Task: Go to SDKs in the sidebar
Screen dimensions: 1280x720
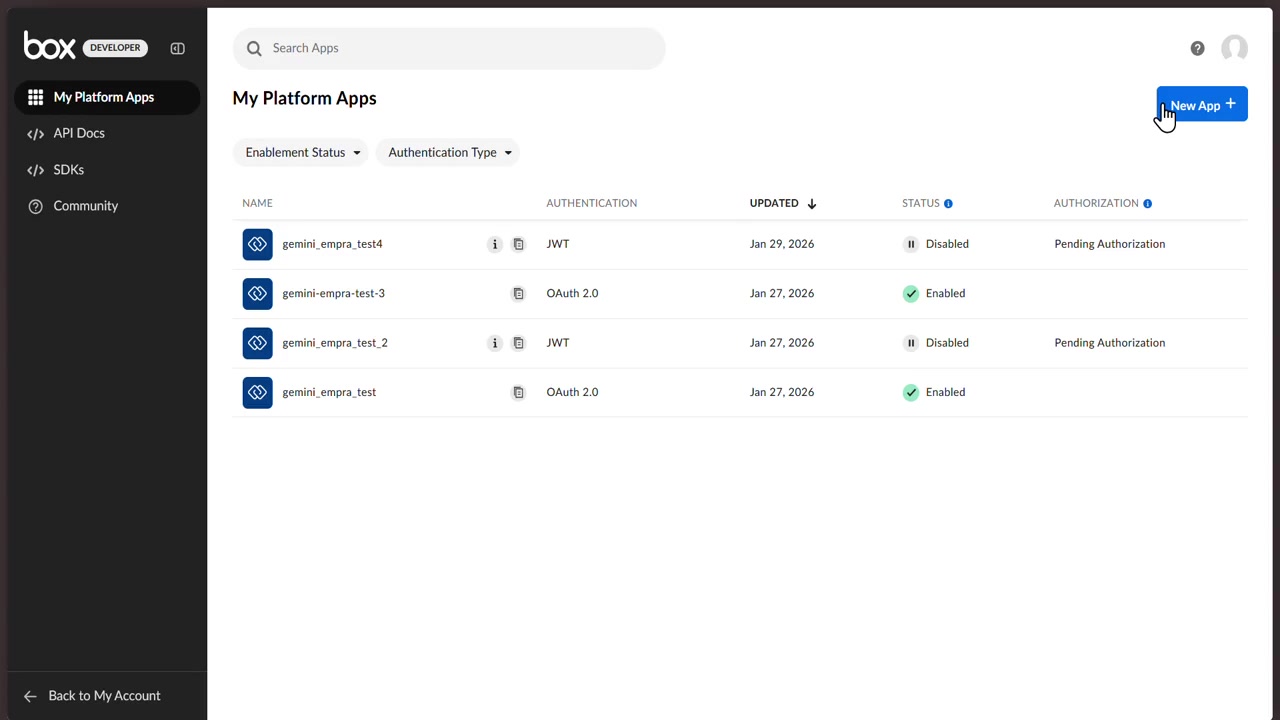Action: pos(68,170)
